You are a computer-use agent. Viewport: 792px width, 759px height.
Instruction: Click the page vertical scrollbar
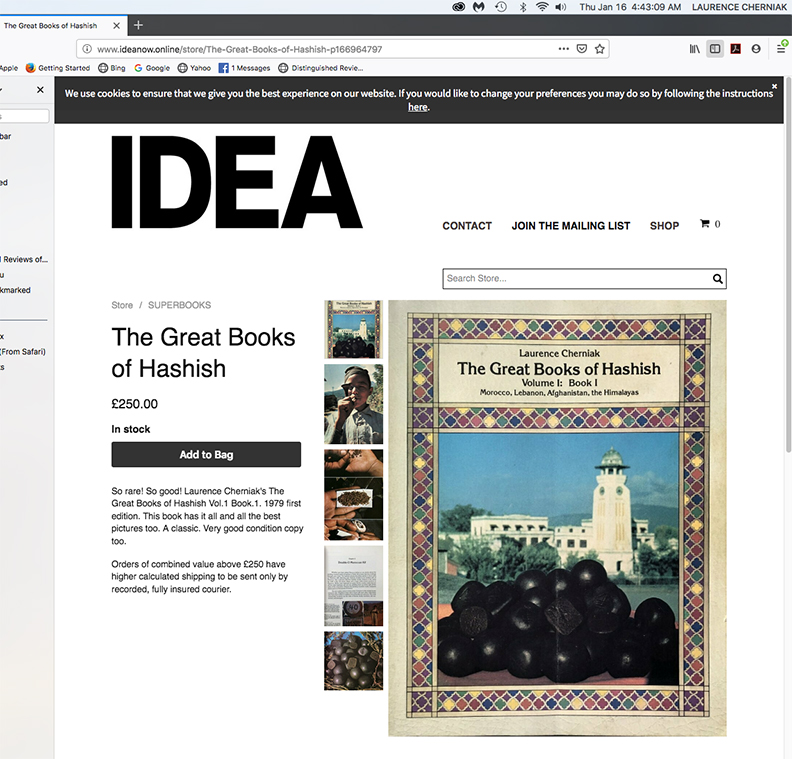[788, 265]
